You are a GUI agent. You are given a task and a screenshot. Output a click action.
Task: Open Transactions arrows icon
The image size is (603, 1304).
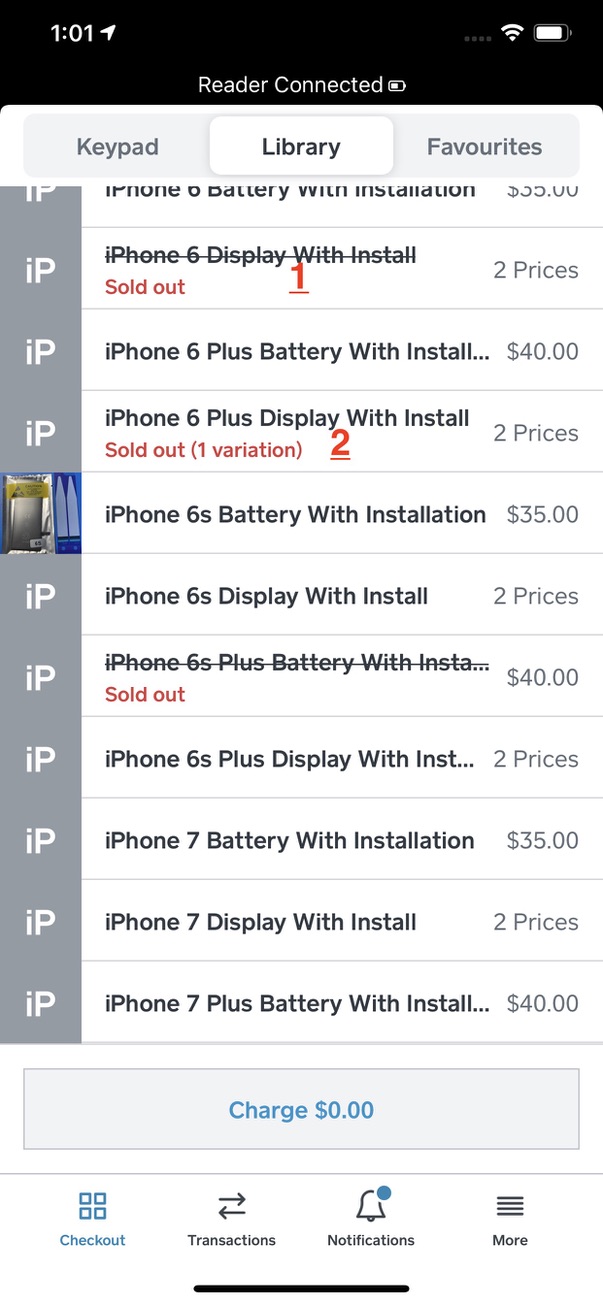231,1206
